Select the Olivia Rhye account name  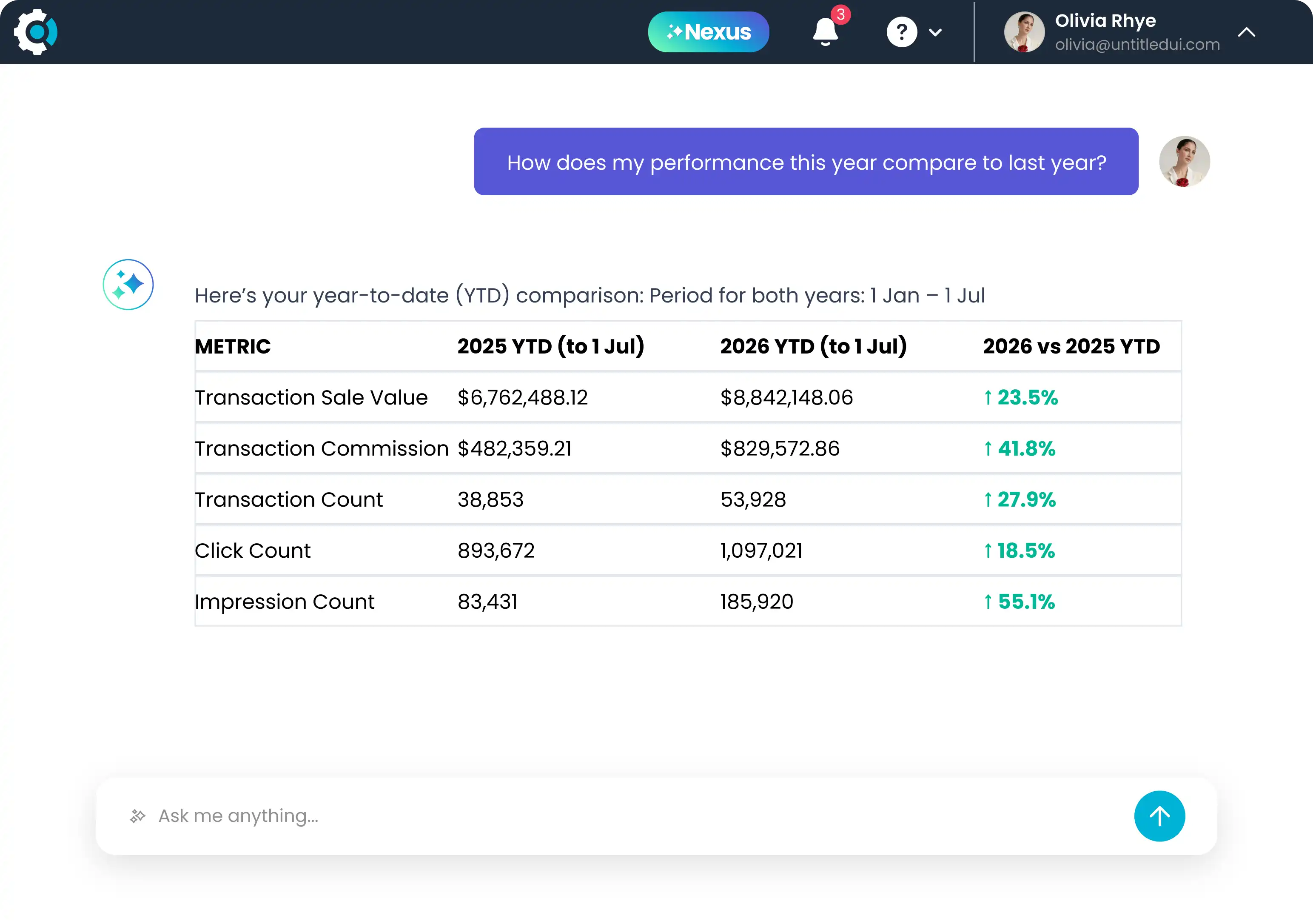tap(1105, 20)
